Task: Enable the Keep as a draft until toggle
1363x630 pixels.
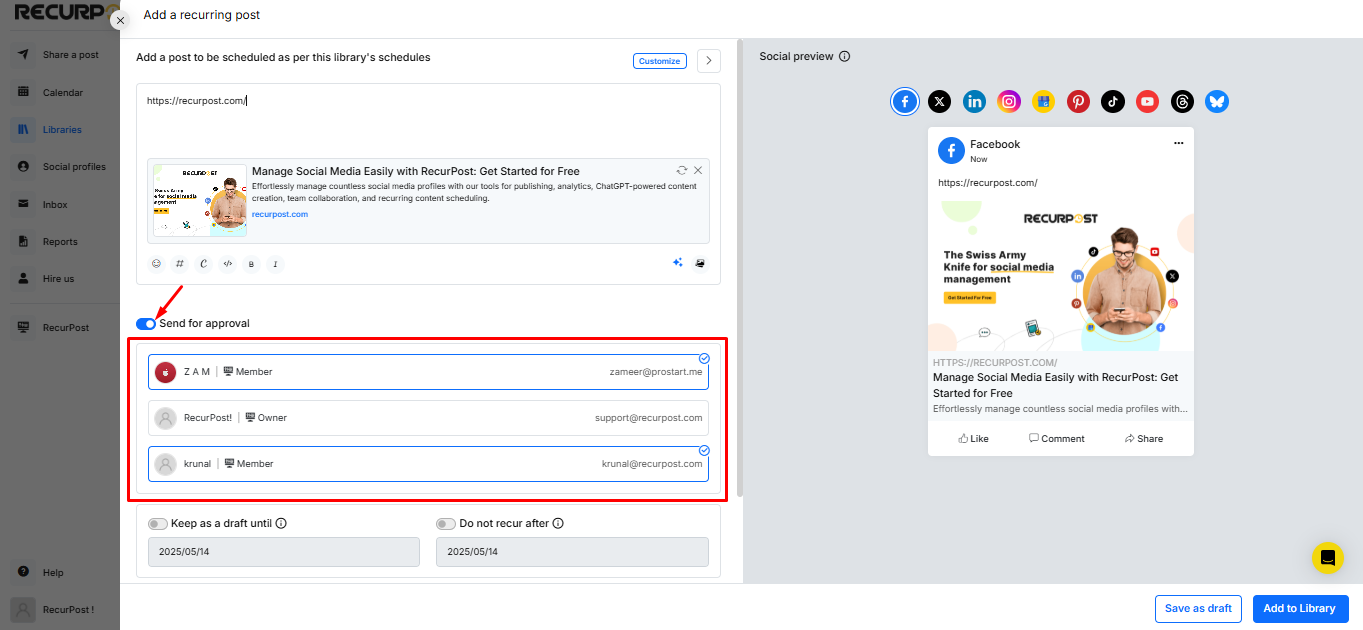Action: point(157,524)
